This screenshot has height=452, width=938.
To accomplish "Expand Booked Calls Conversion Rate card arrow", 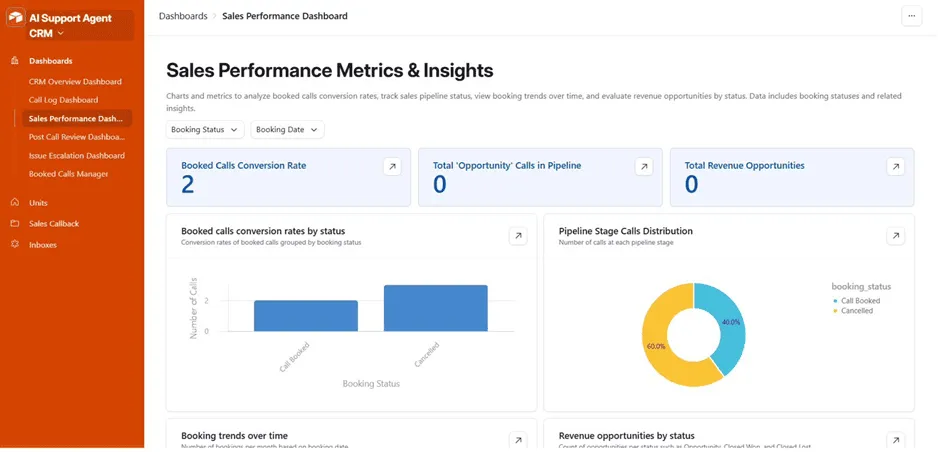I will pyautogui.click(x=392, y=167).
